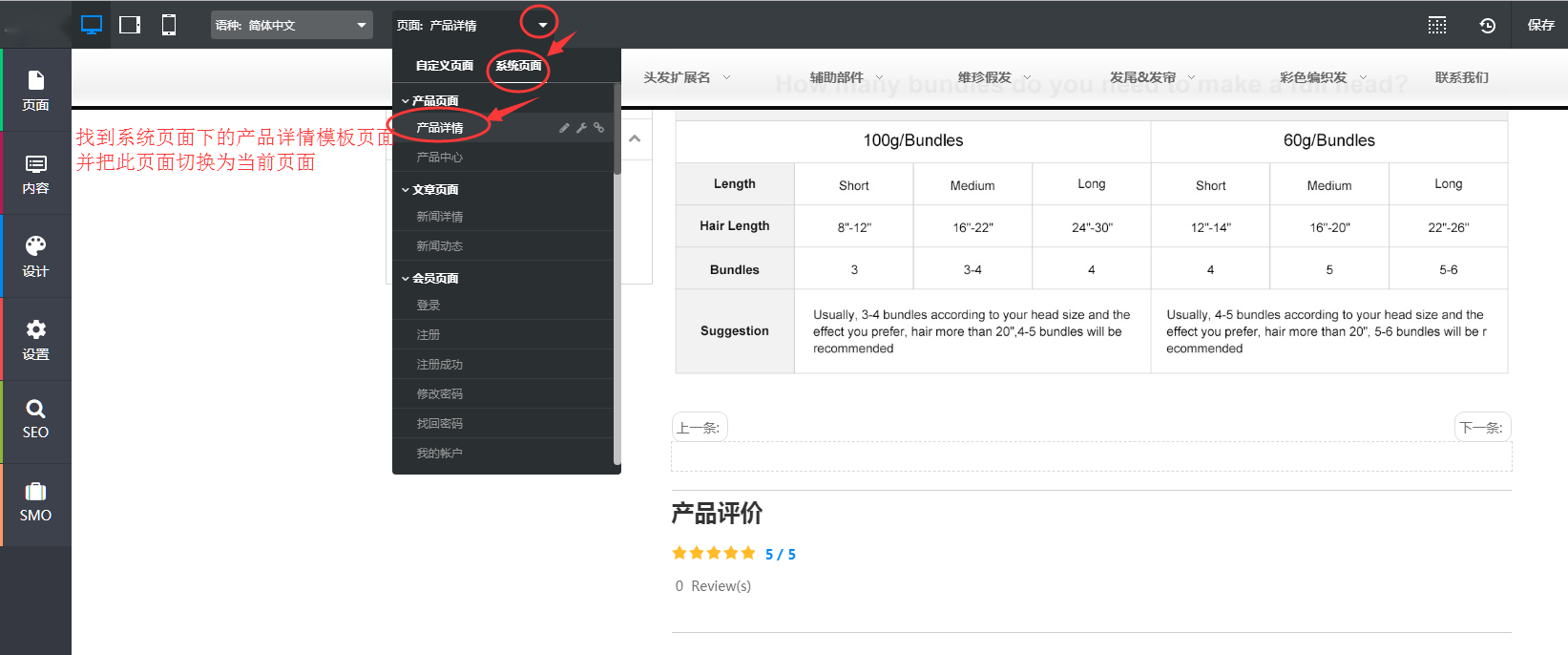Switch to mobile phone preview mode
Screen dimensions: 1568x655
click(169, 25)
